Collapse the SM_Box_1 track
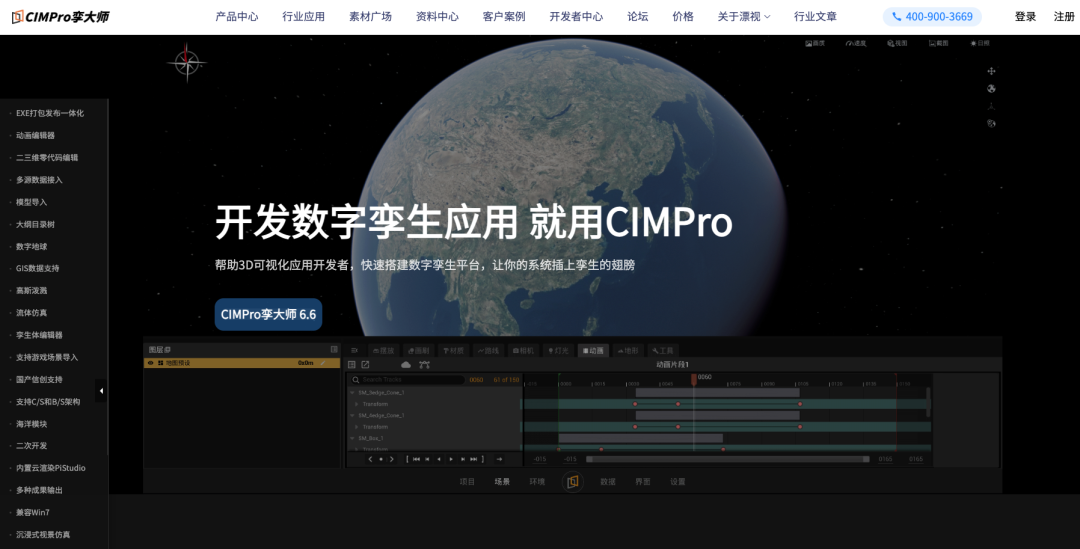This screenshot has width=1080, height=549. pyautogui.click(x=352, y=438)
